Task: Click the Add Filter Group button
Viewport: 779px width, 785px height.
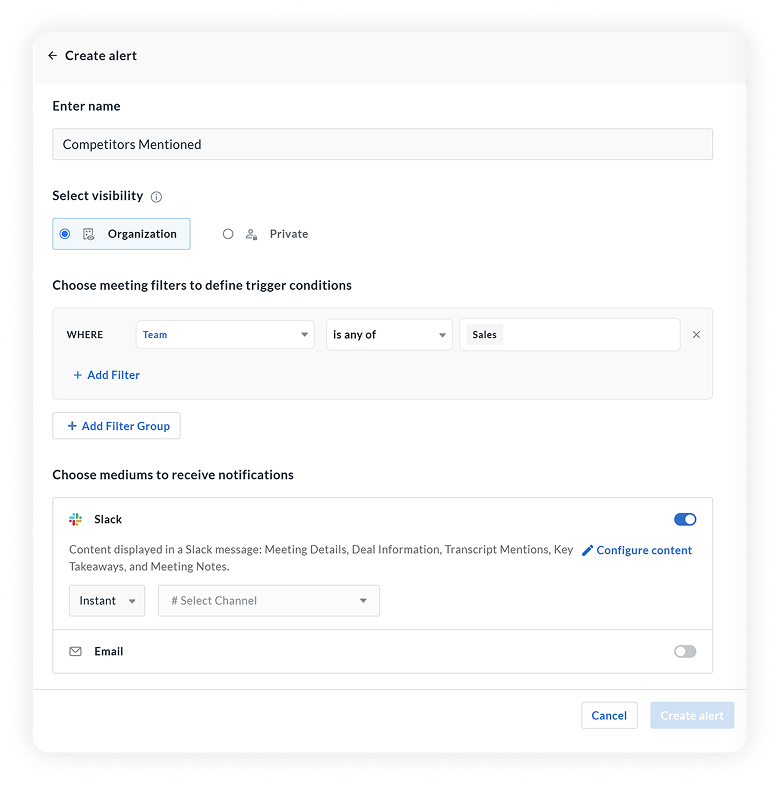Action: (117, 426)
